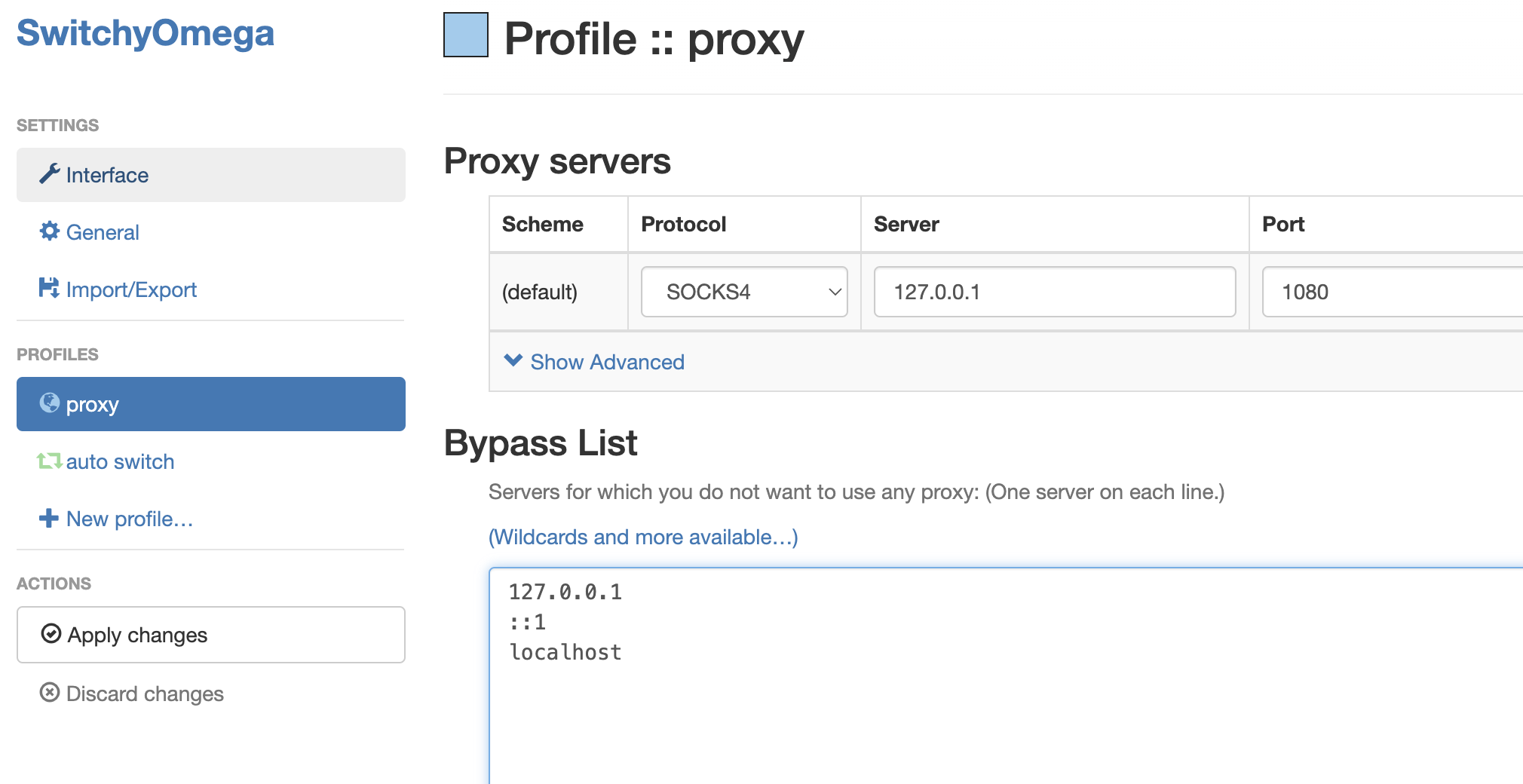Click the globe icon on proxy profile
The height and width of the screenshot is (784, 1523).
(50, 403)
